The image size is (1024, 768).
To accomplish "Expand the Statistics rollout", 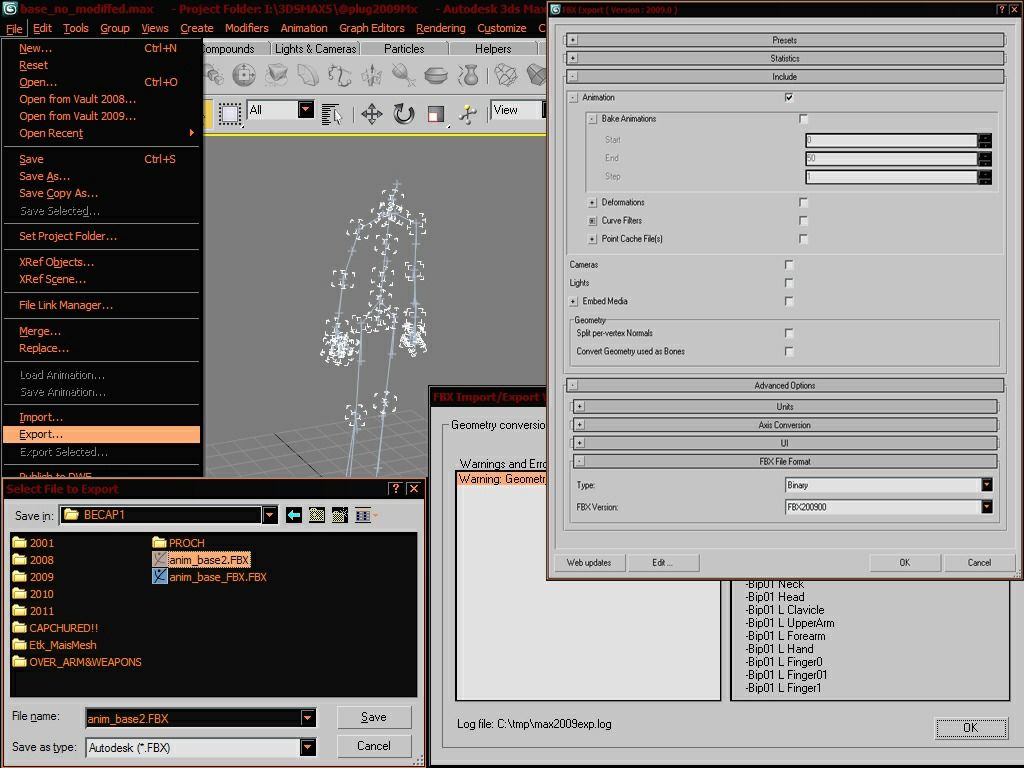I will (784, 58).
